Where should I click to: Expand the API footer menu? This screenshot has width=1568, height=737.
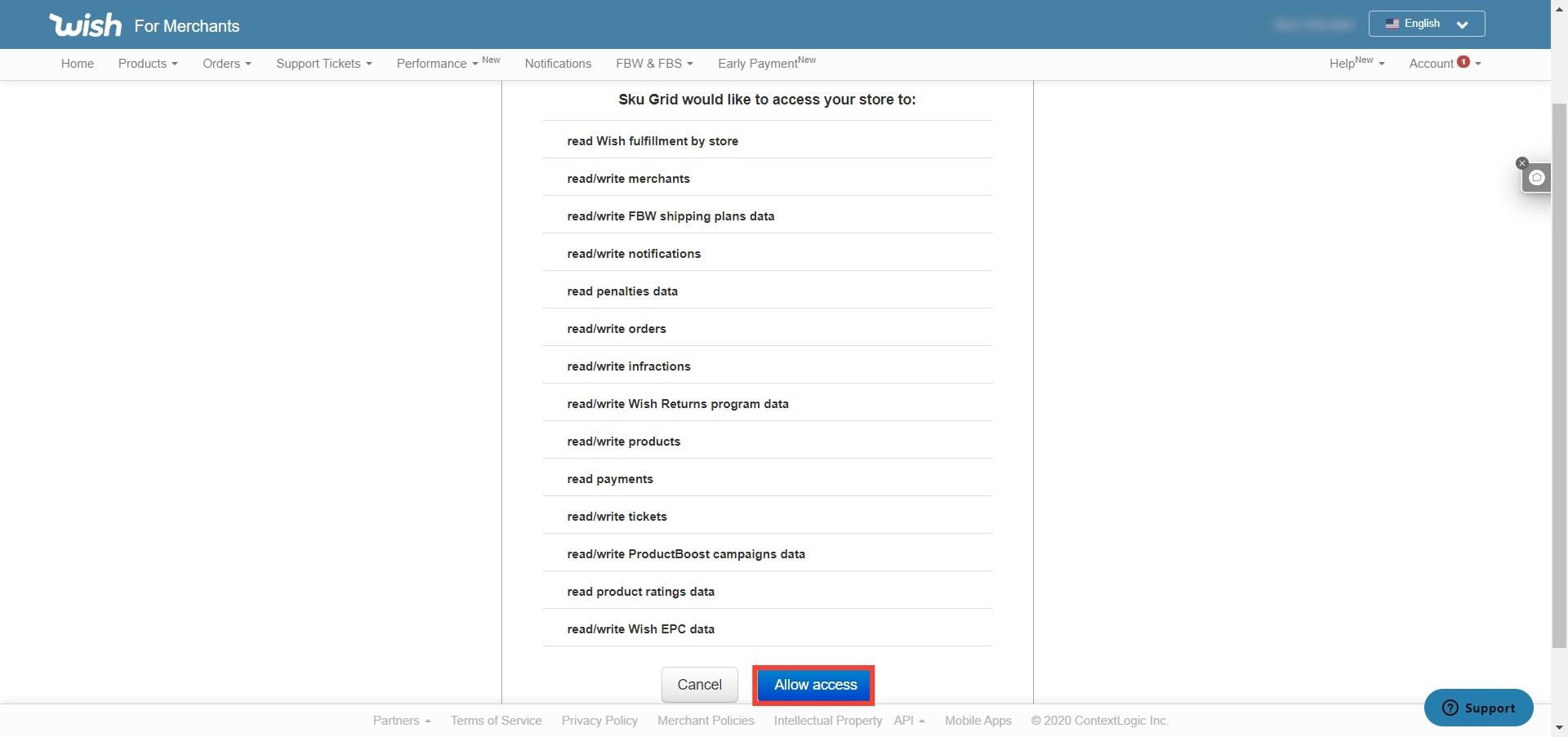click(x=909, y=721)
